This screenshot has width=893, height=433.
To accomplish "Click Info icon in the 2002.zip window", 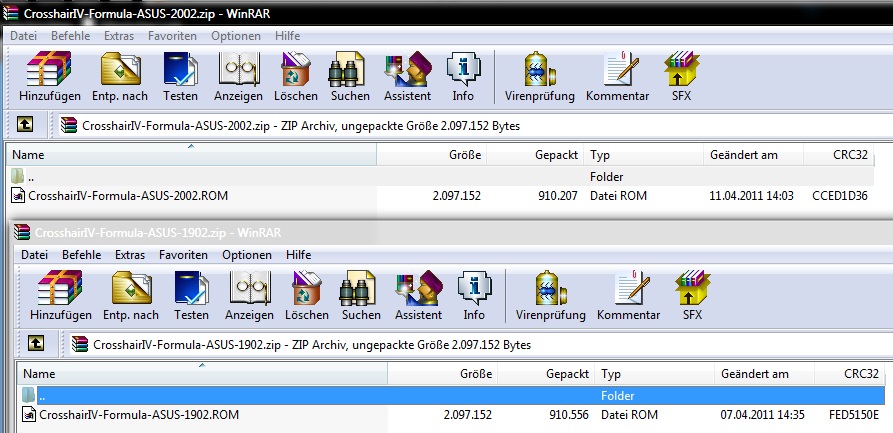I will click(x=463, y=68).
